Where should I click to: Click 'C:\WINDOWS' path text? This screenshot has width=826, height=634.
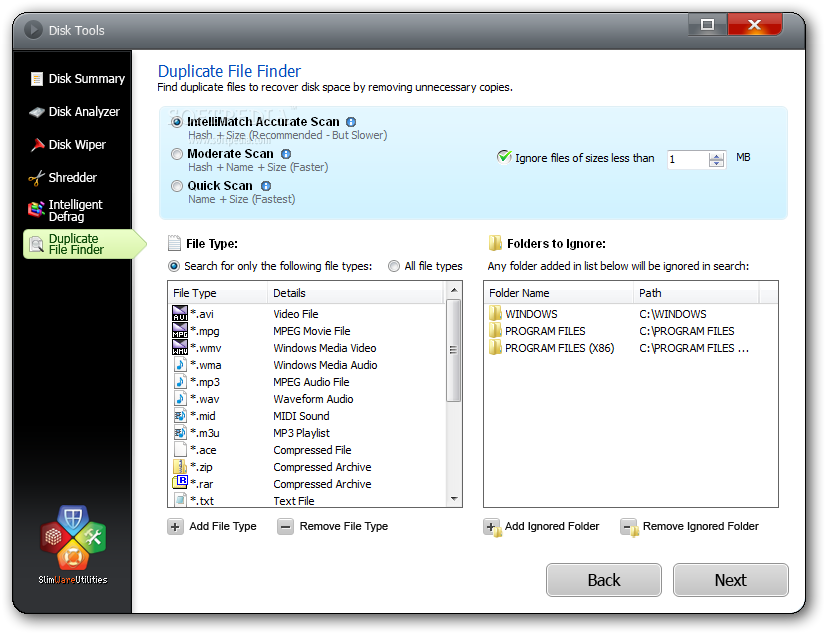[673, 314]
